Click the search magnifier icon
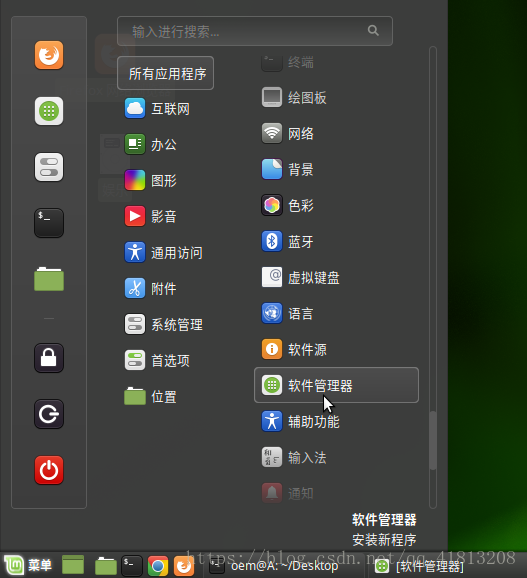Image resolution: width=527 pixels, height=578 pixels. [x=373, y=31]
